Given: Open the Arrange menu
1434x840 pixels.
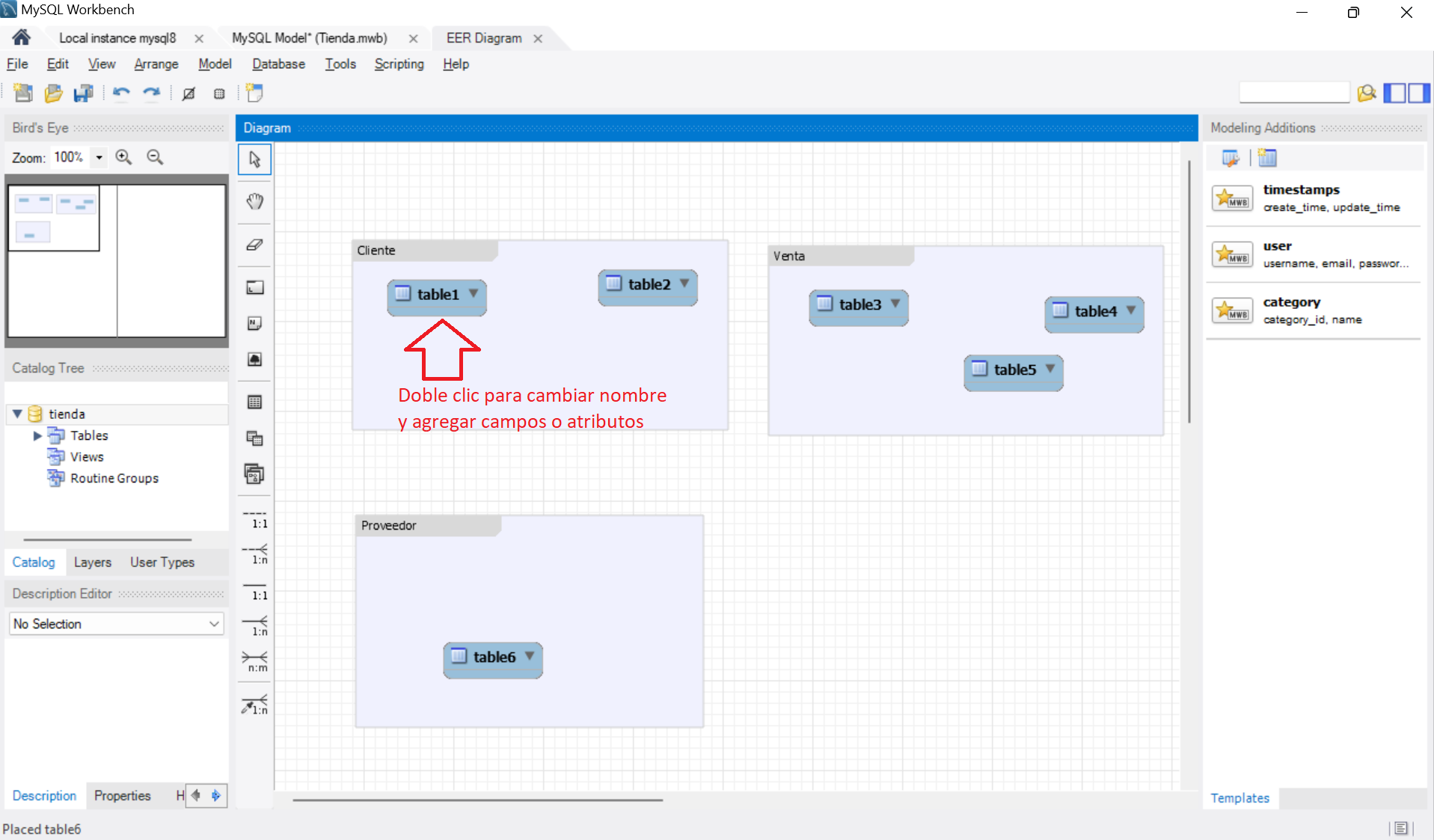Looking at the screenshot, I should [156, 64].
